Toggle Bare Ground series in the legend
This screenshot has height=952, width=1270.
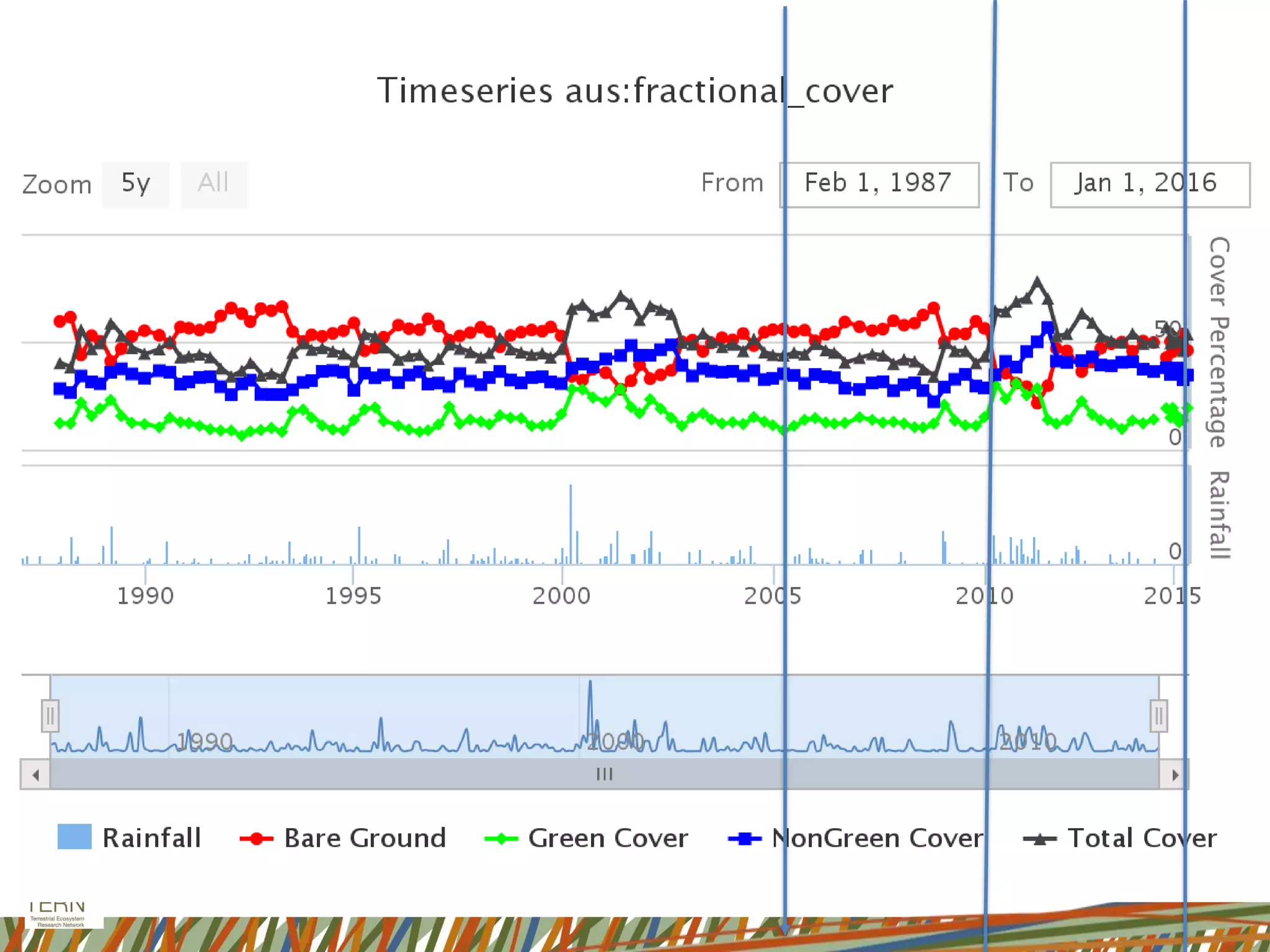365,838
